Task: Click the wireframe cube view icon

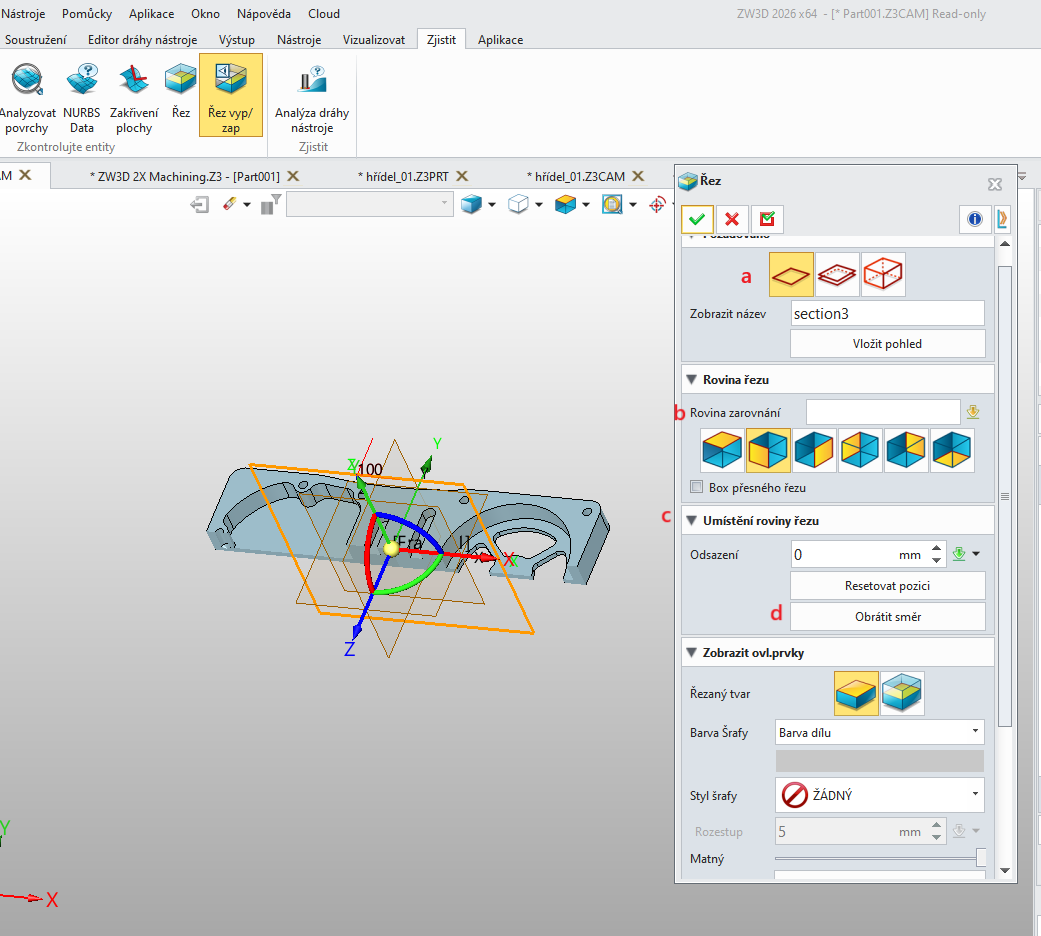Action: click(x=518, y=204)
